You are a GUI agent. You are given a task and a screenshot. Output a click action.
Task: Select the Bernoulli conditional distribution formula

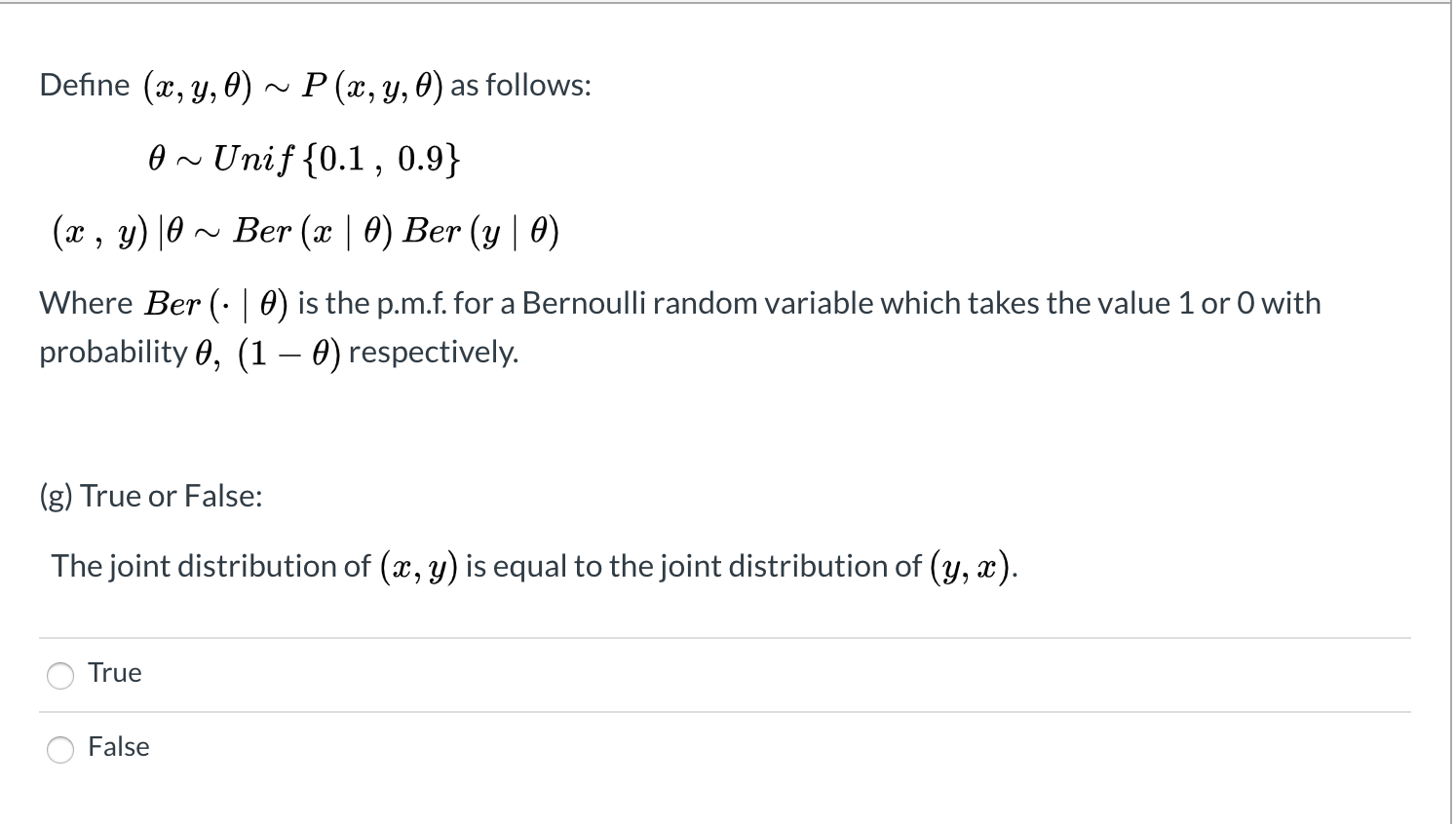(305, 231)
